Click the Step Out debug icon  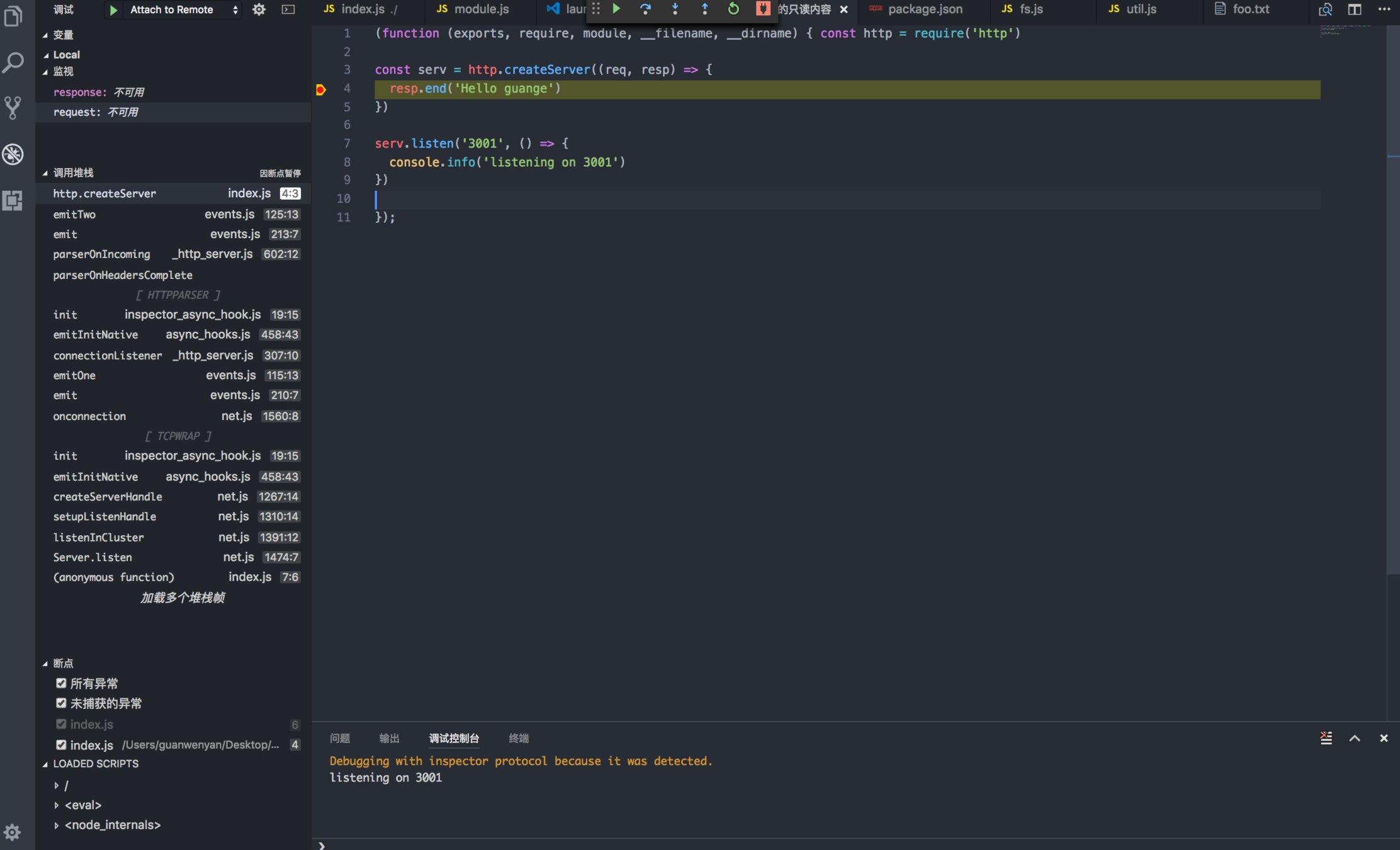704,9
